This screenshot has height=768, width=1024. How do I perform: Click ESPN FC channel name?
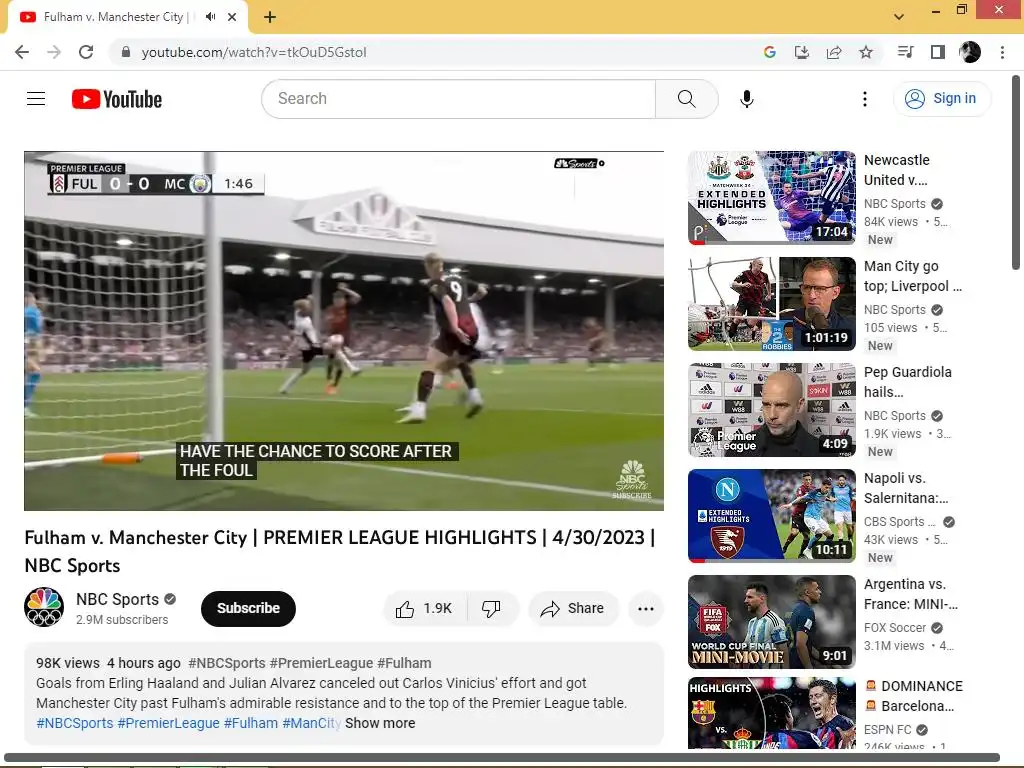tap(888, 729)
